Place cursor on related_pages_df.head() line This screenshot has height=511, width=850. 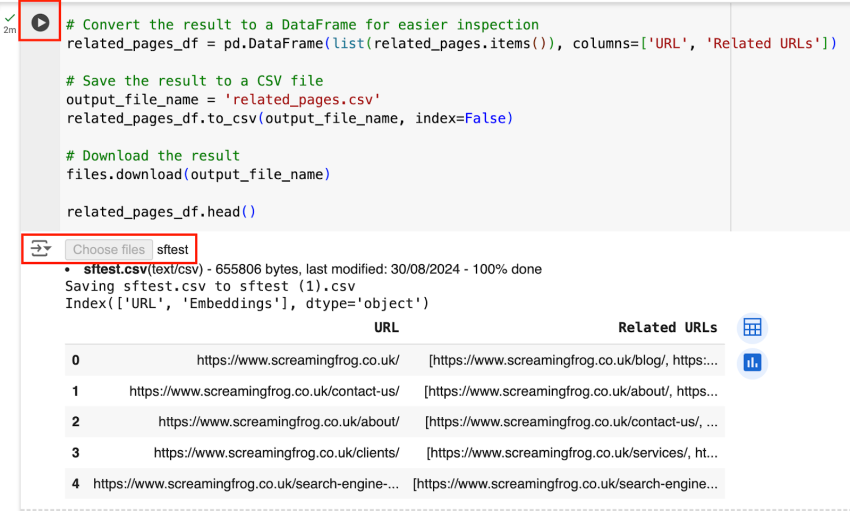[161, 212]
